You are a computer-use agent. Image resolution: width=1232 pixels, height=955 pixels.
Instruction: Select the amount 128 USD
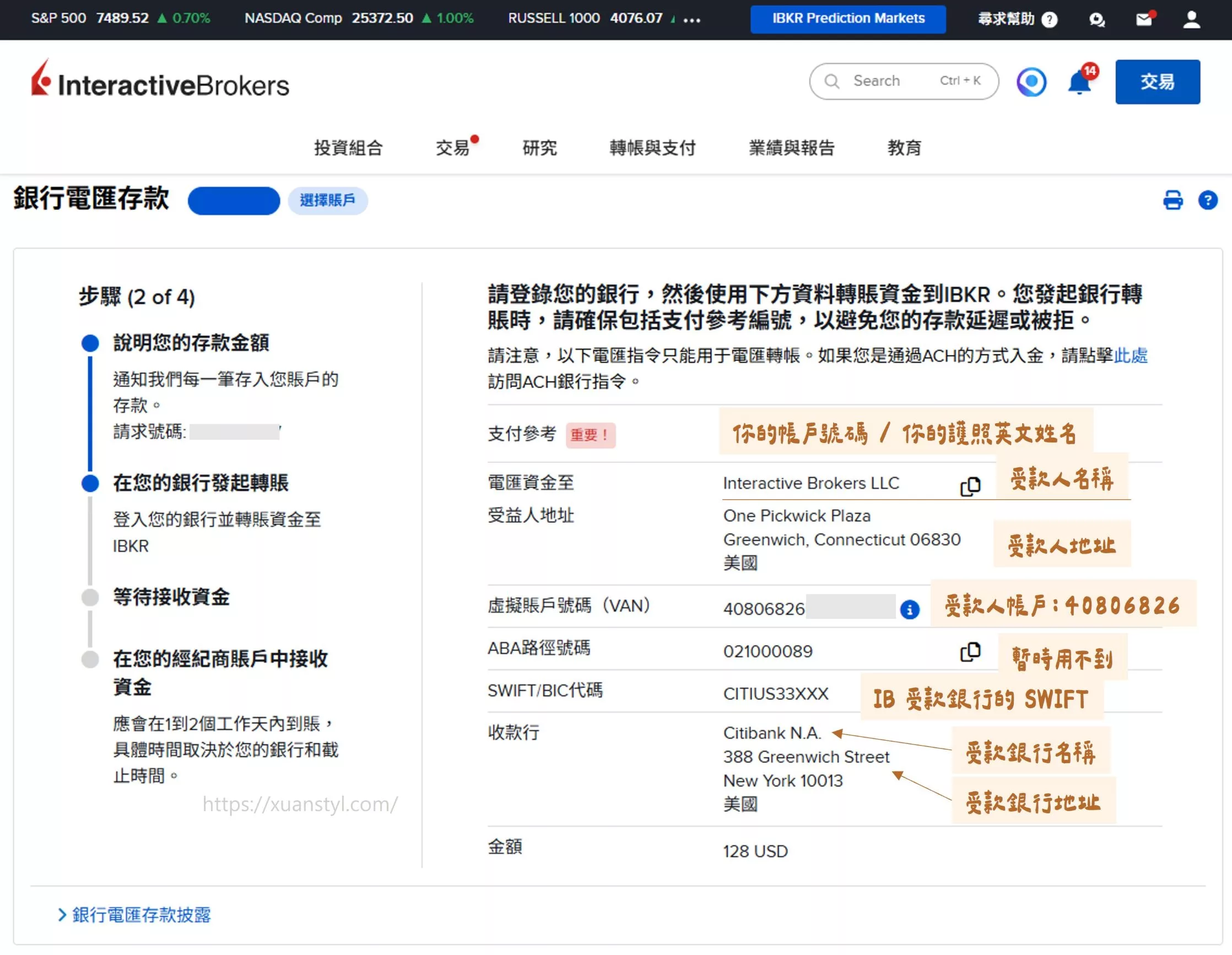[755, 851]
